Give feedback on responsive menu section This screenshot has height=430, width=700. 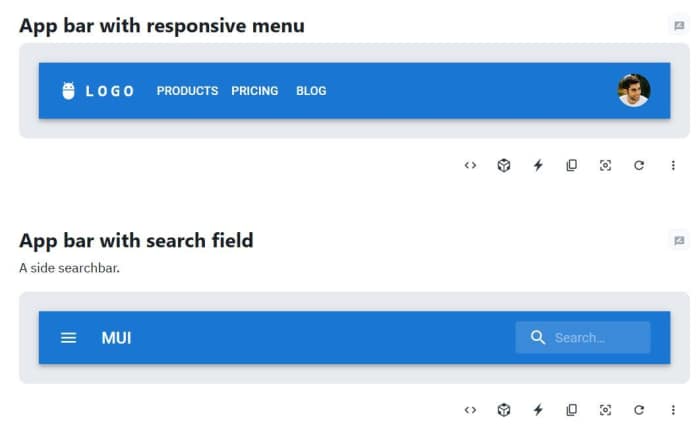[x=679, y=26]
